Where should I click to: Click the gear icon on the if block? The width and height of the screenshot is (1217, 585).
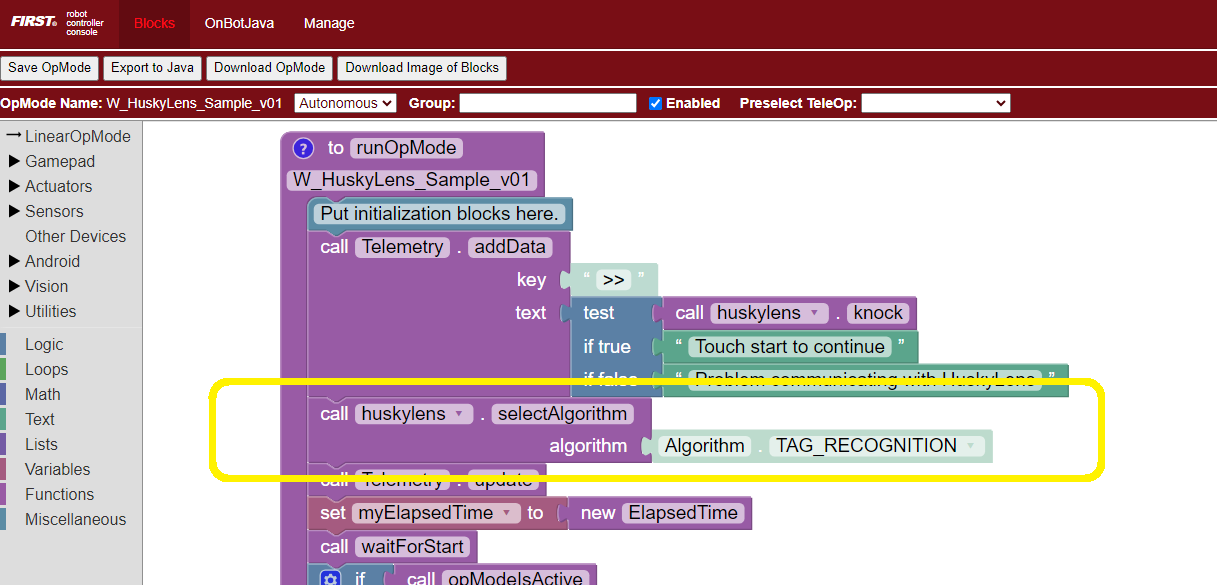(x=330, y=578)
